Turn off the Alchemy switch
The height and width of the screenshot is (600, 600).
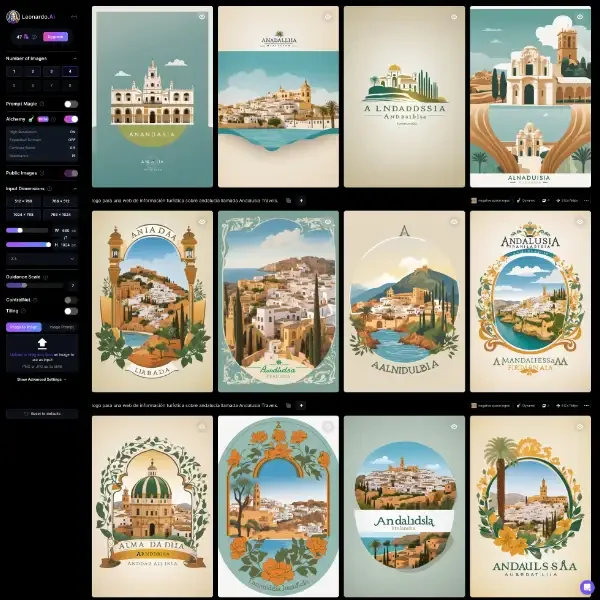[71, 119]
